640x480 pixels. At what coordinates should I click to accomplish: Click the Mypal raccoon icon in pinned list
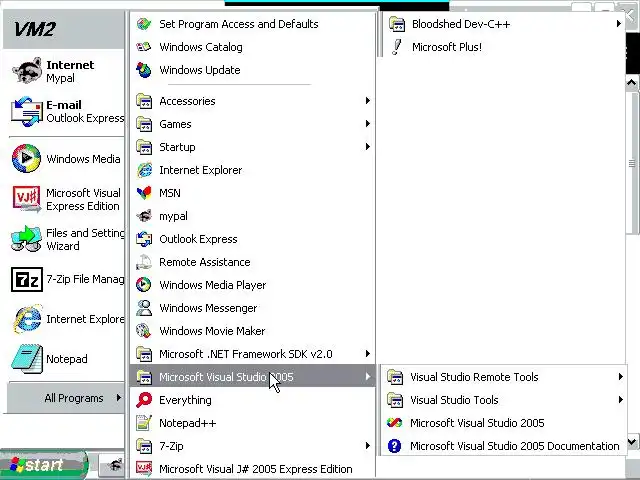27,71
